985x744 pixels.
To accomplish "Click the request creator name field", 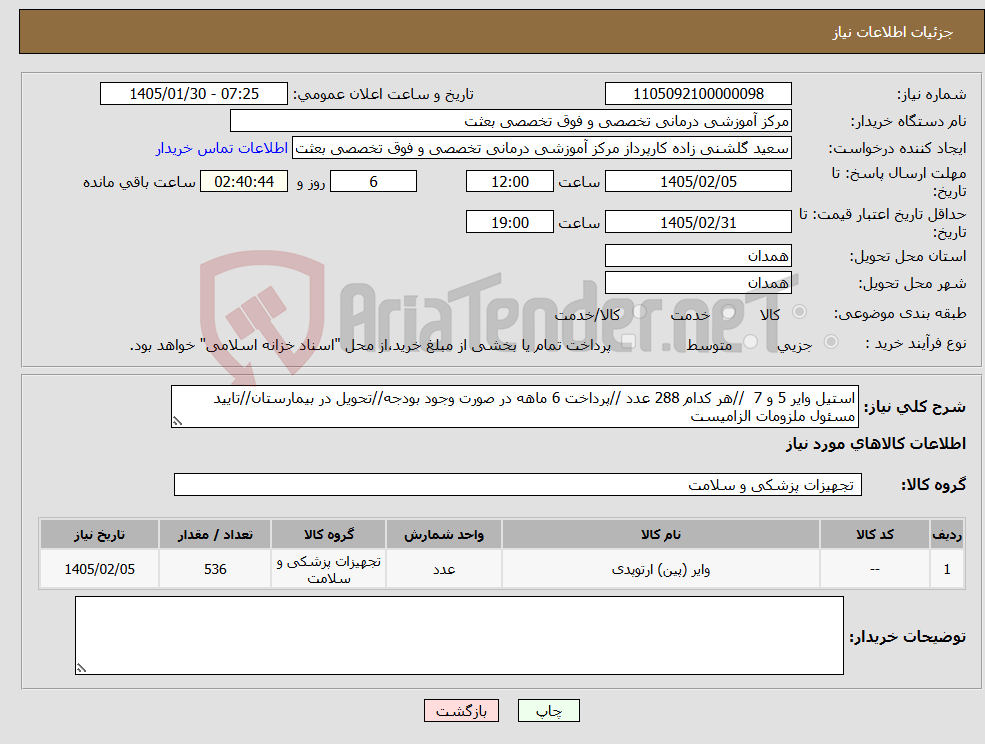I will point(541,148).
